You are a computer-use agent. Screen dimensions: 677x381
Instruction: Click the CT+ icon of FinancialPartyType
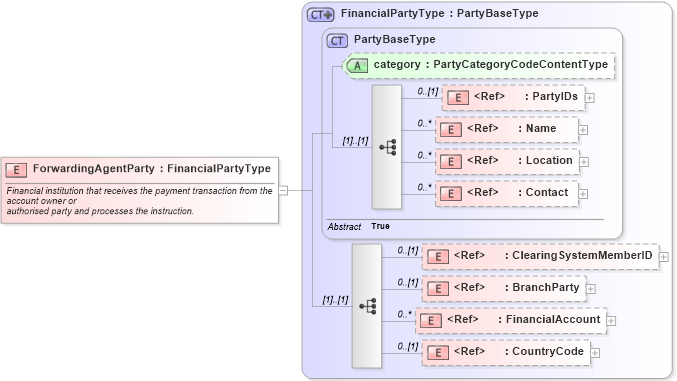[320, 15]
